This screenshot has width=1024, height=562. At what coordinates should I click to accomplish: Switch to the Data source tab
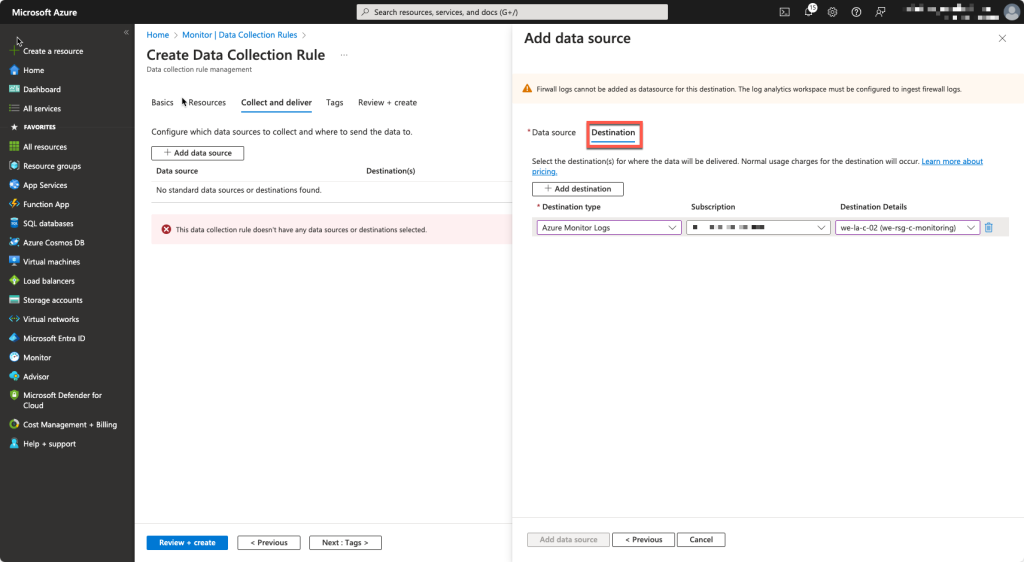553,133
